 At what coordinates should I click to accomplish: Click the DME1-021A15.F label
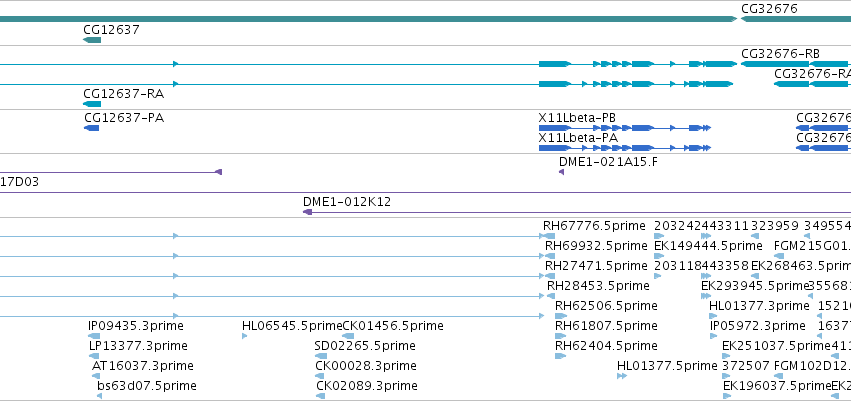pos(608,162)
